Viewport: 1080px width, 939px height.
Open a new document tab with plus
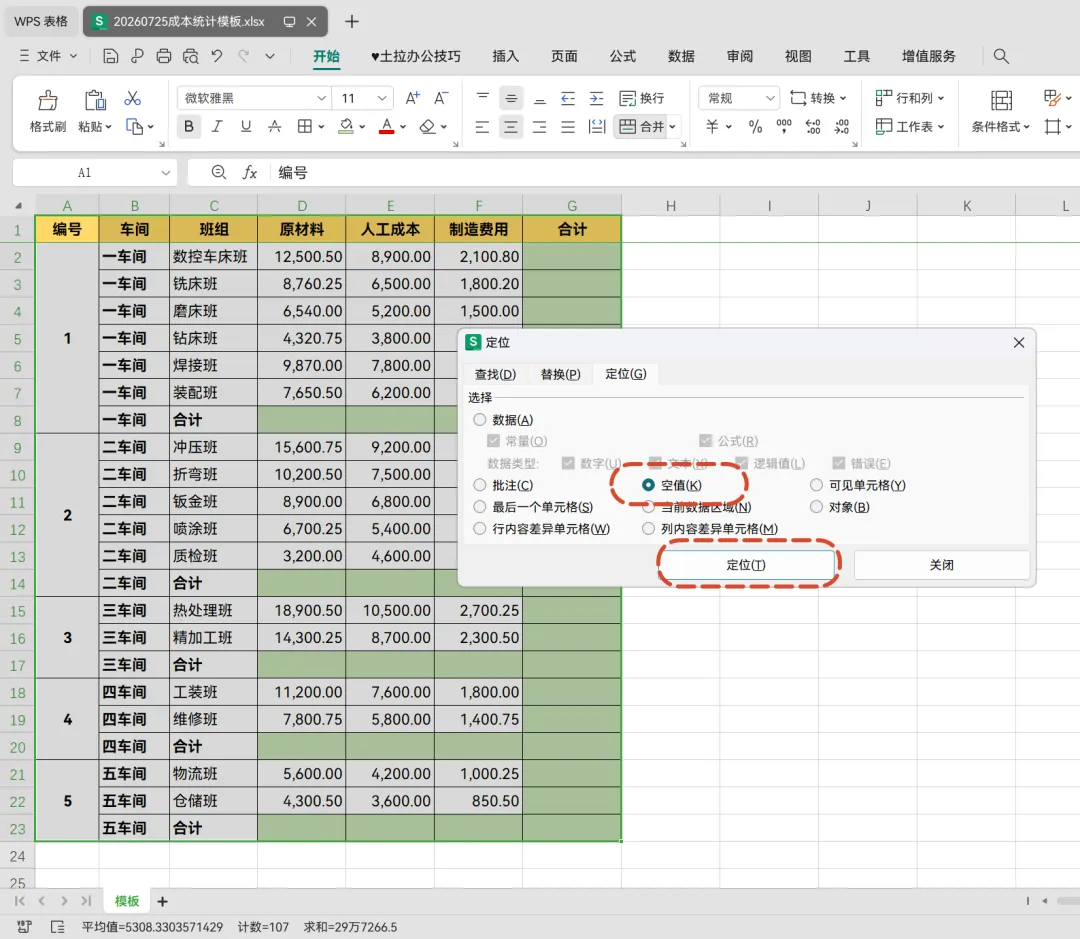[352, 21]
